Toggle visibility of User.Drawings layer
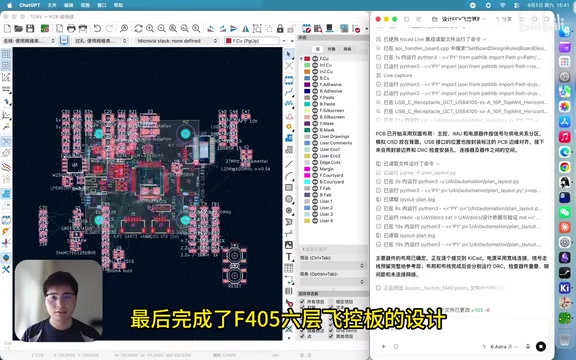 315,136
